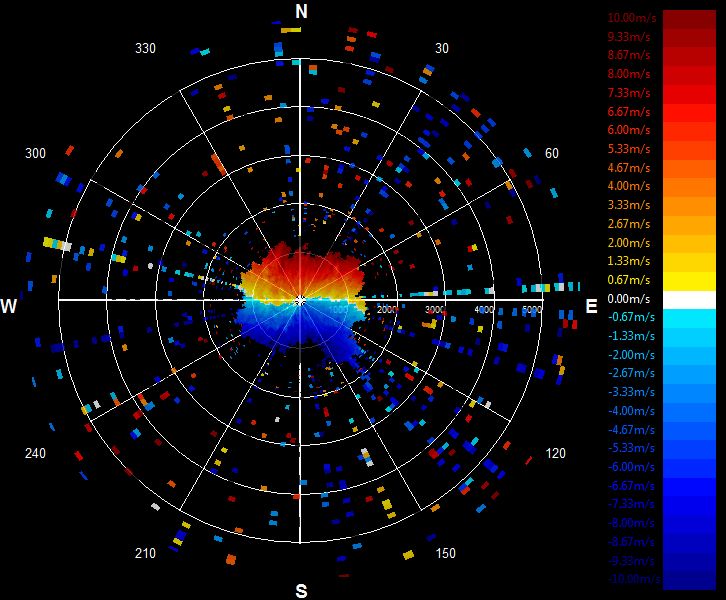The image size is (726, 600).
Task: Click the W compass label
Action: 9,306
